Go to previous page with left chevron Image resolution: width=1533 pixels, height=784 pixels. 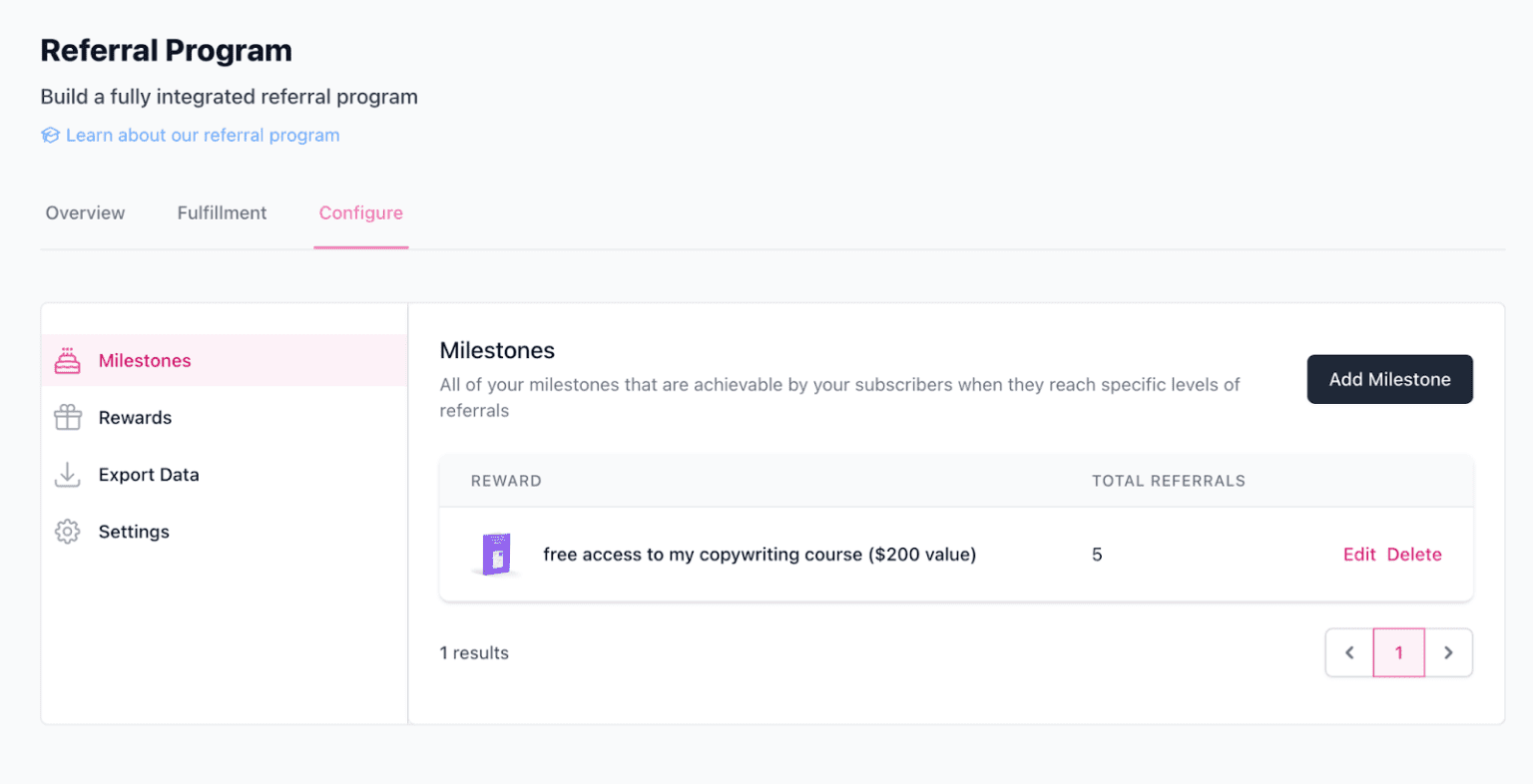pyautogui.click(x=1349, y=653)
